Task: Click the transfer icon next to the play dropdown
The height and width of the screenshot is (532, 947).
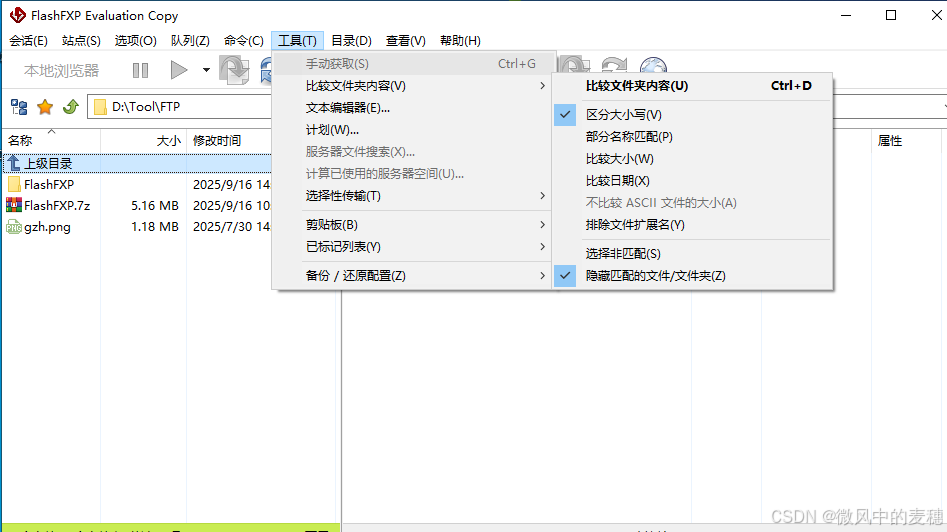Action: coord(234,69)
